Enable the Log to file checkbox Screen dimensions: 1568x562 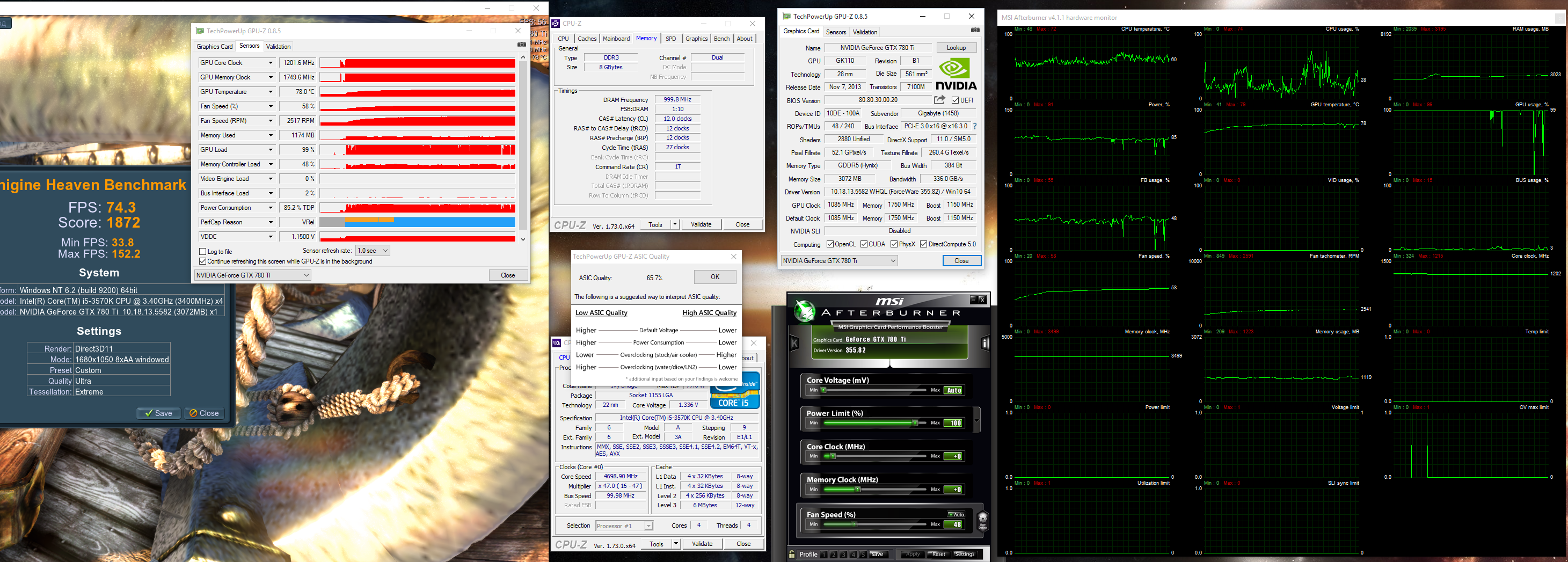203,251
